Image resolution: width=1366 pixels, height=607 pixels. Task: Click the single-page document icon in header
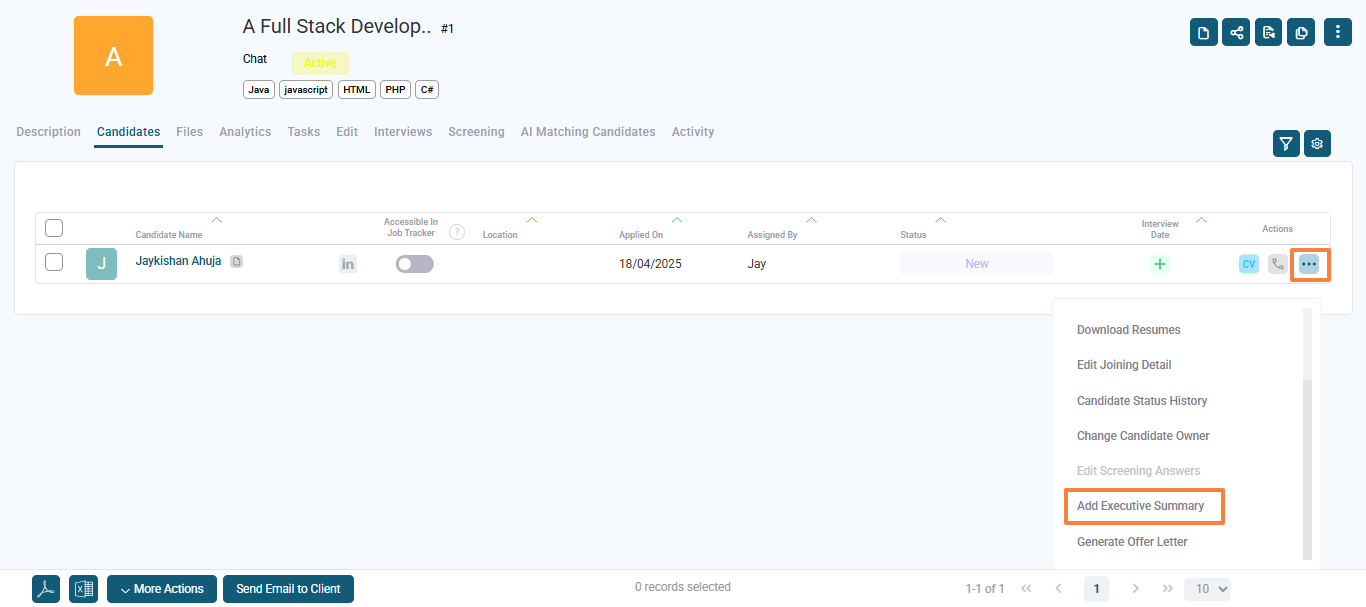coord(1204,32)
